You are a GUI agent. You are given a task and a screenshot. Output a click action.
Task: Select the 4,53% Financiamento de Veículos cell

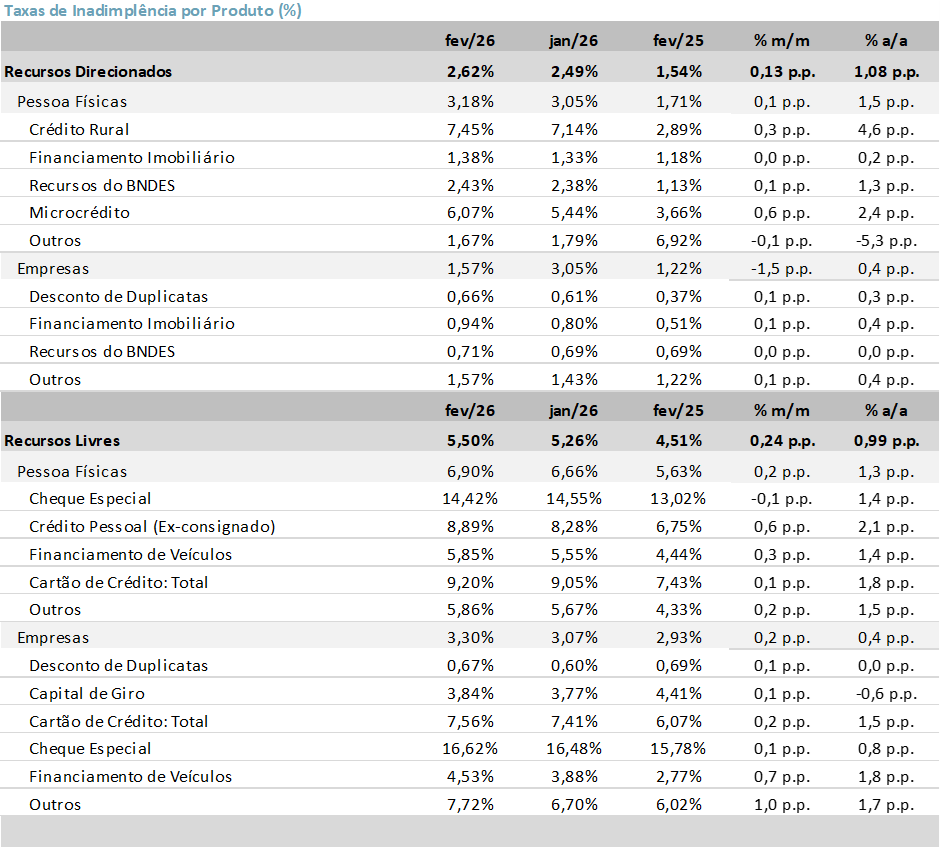coord(470,776)
